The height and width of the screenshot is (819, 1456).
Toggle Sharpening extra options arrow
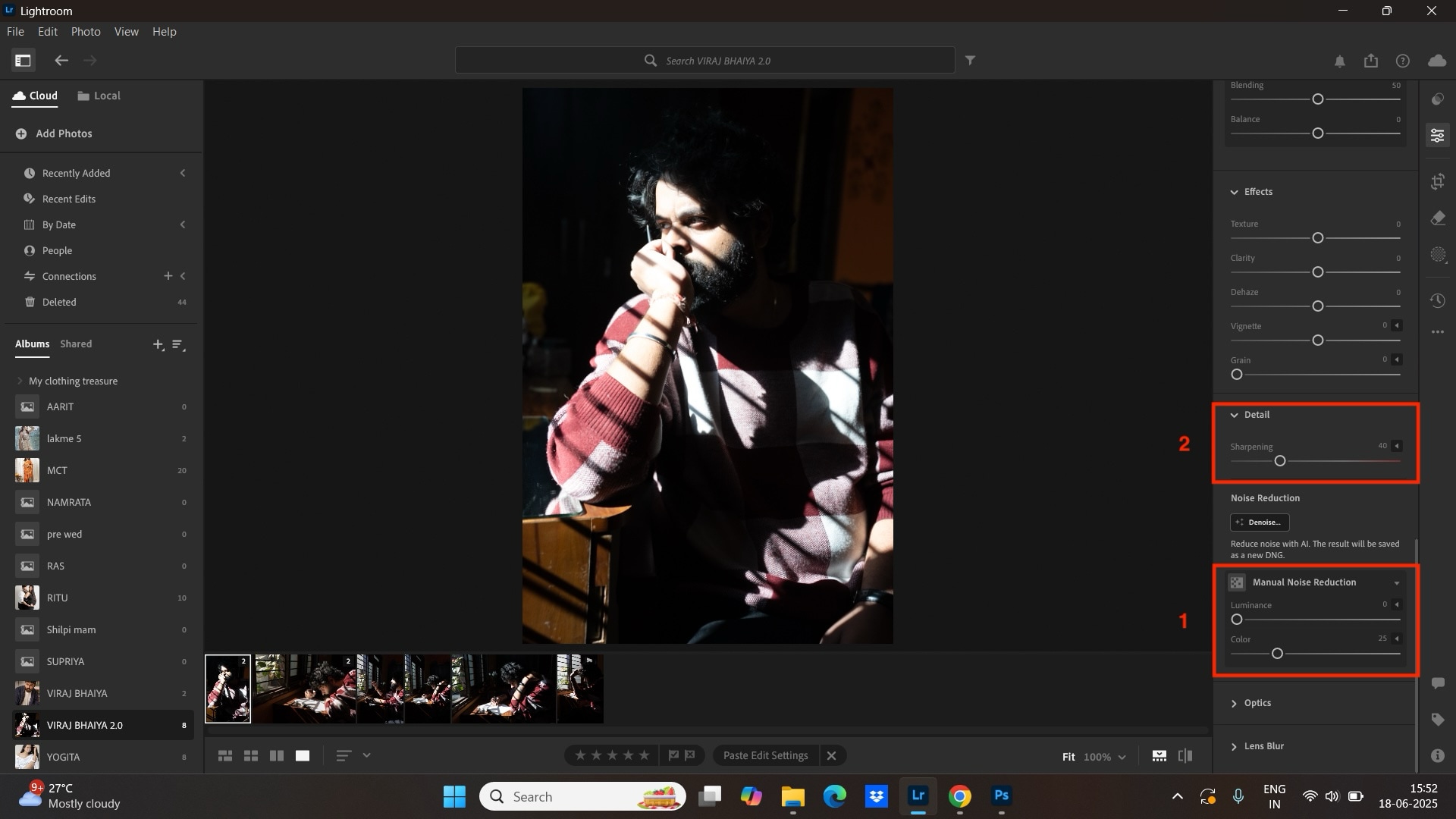point(1397,446)
